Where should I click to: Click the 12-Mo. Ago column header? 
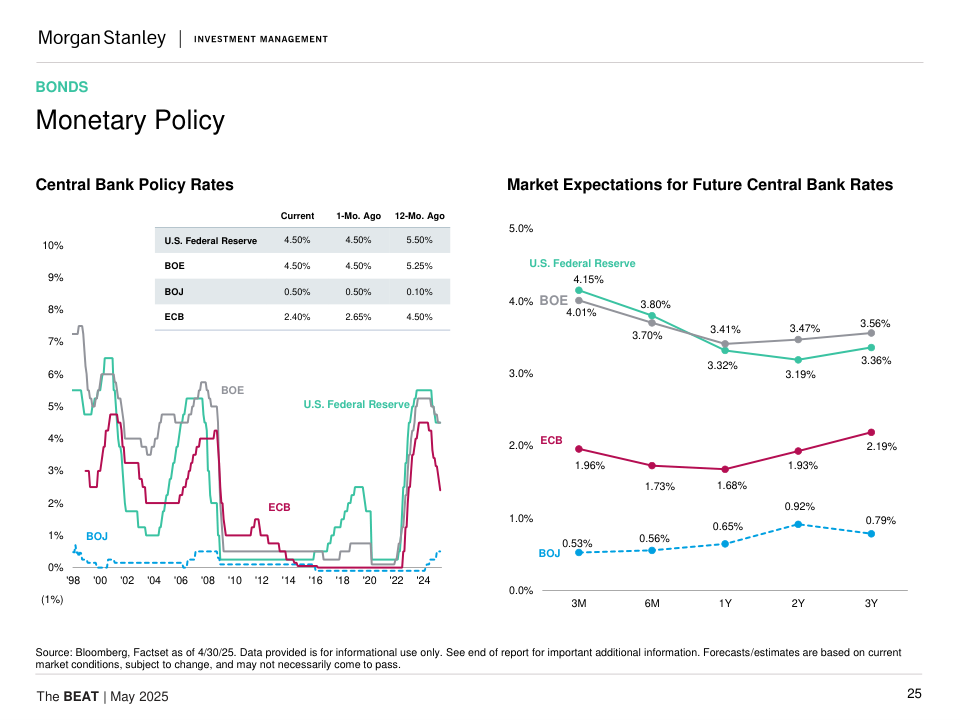tap(420, 216)
